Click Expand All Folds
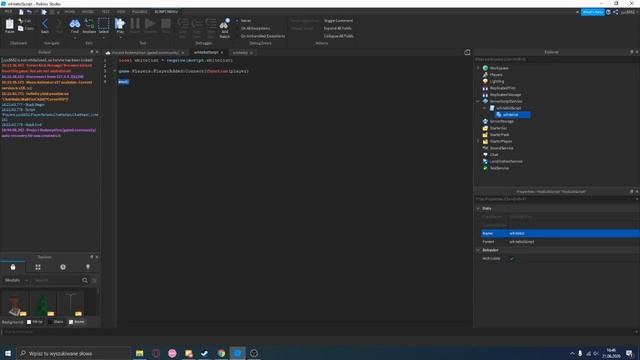The width and height of the screenshot is (640, 360). click(338, 28)
